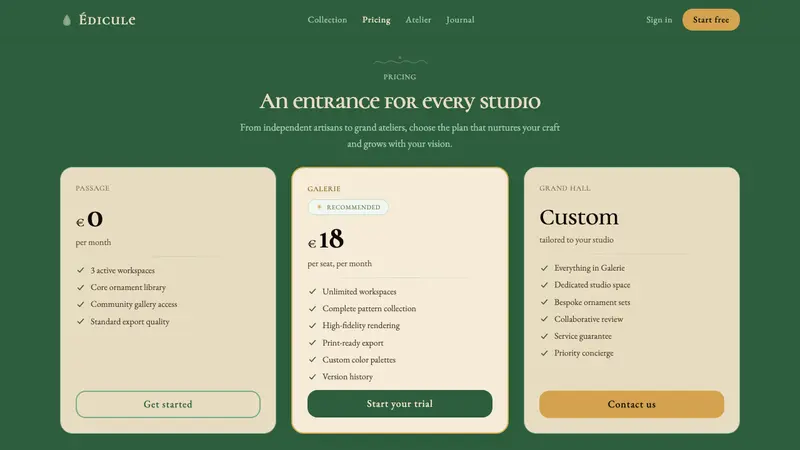
Task: Click checkmark beside Dedicated studio space
Action: coord(544,285)
